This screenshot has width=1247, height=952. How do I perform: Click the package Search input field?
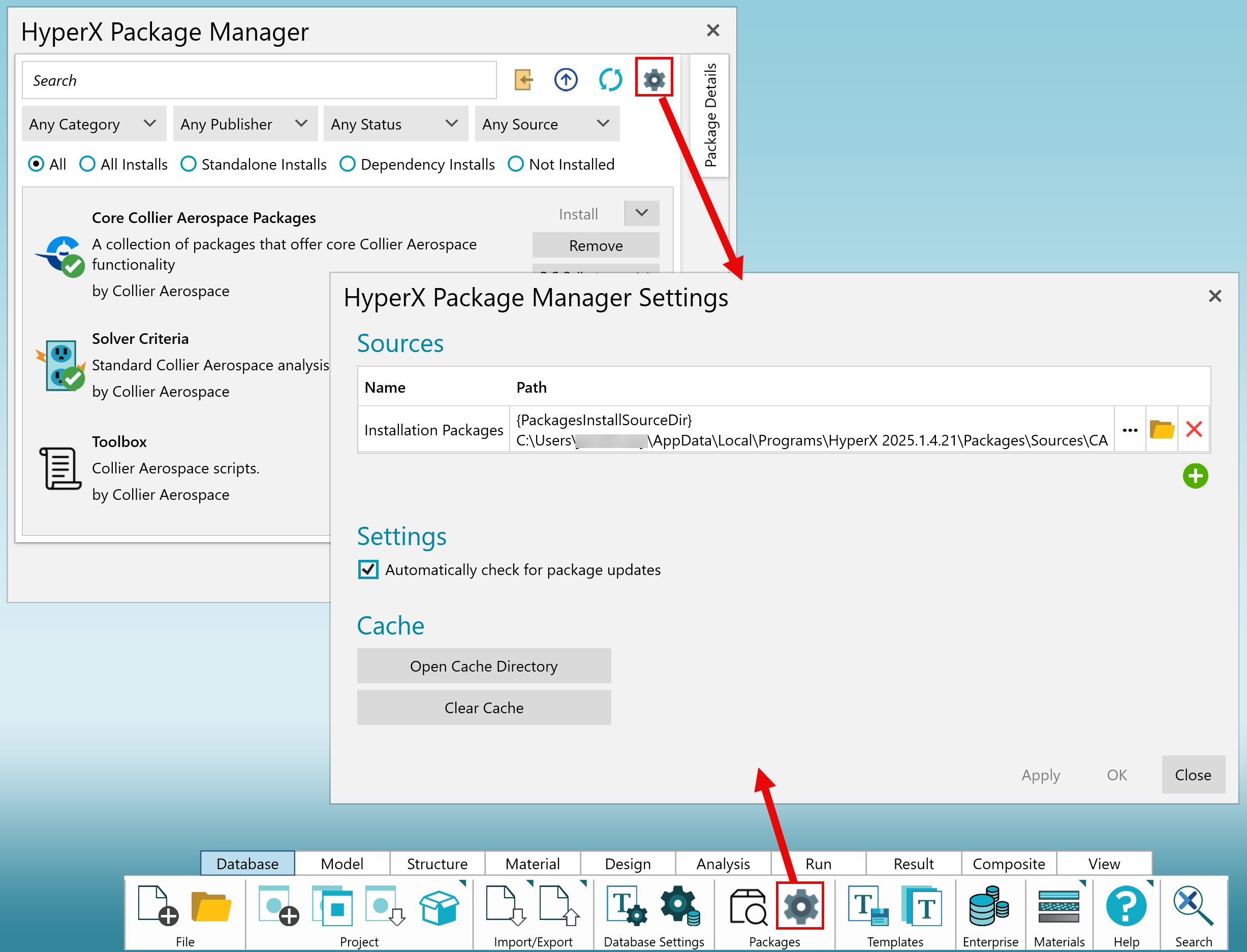click(x=259, y=80)
